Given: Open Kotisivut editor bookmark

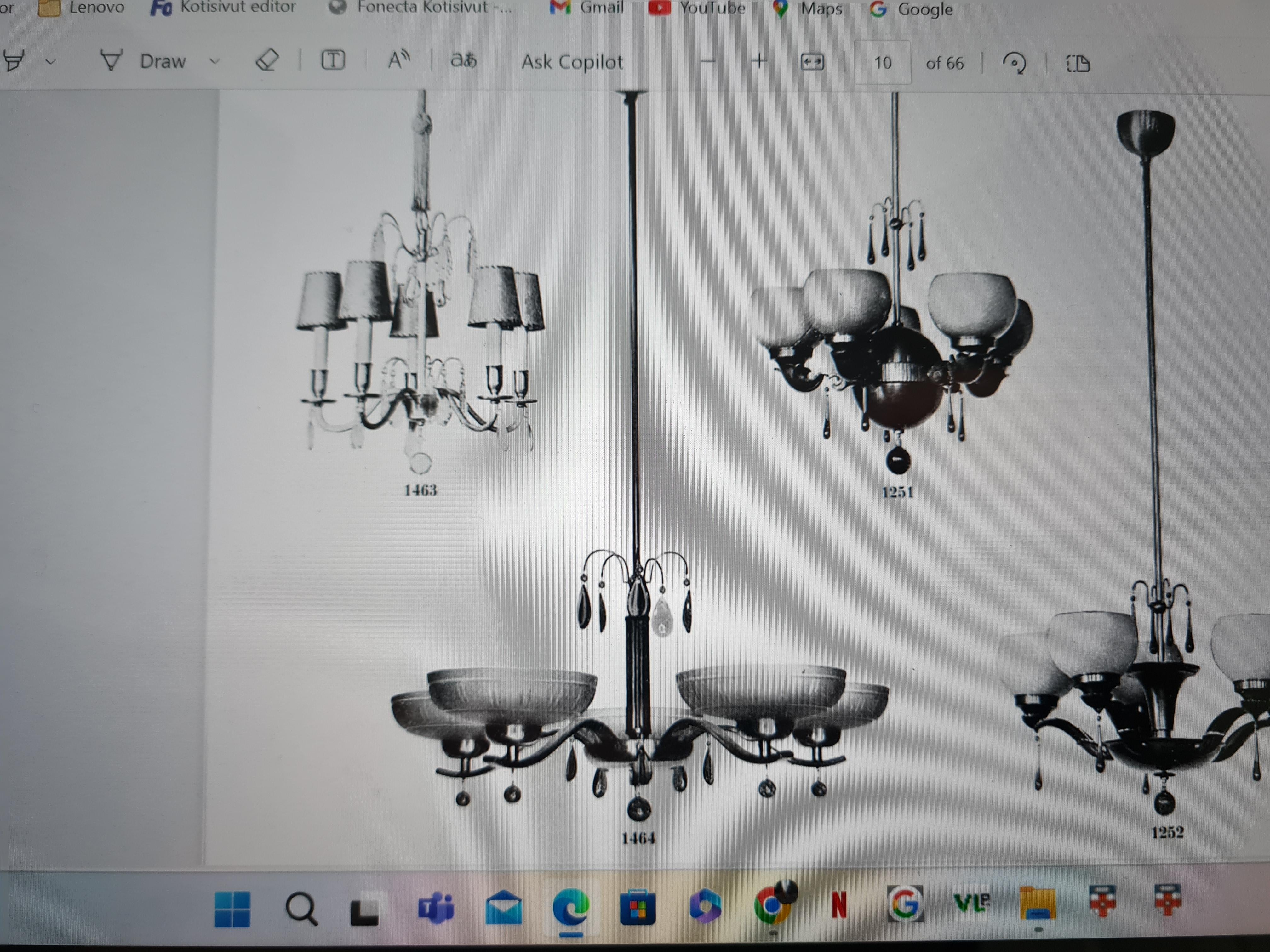Looking at the screenshot, I should pyautogui.click(x=223, y=8).
